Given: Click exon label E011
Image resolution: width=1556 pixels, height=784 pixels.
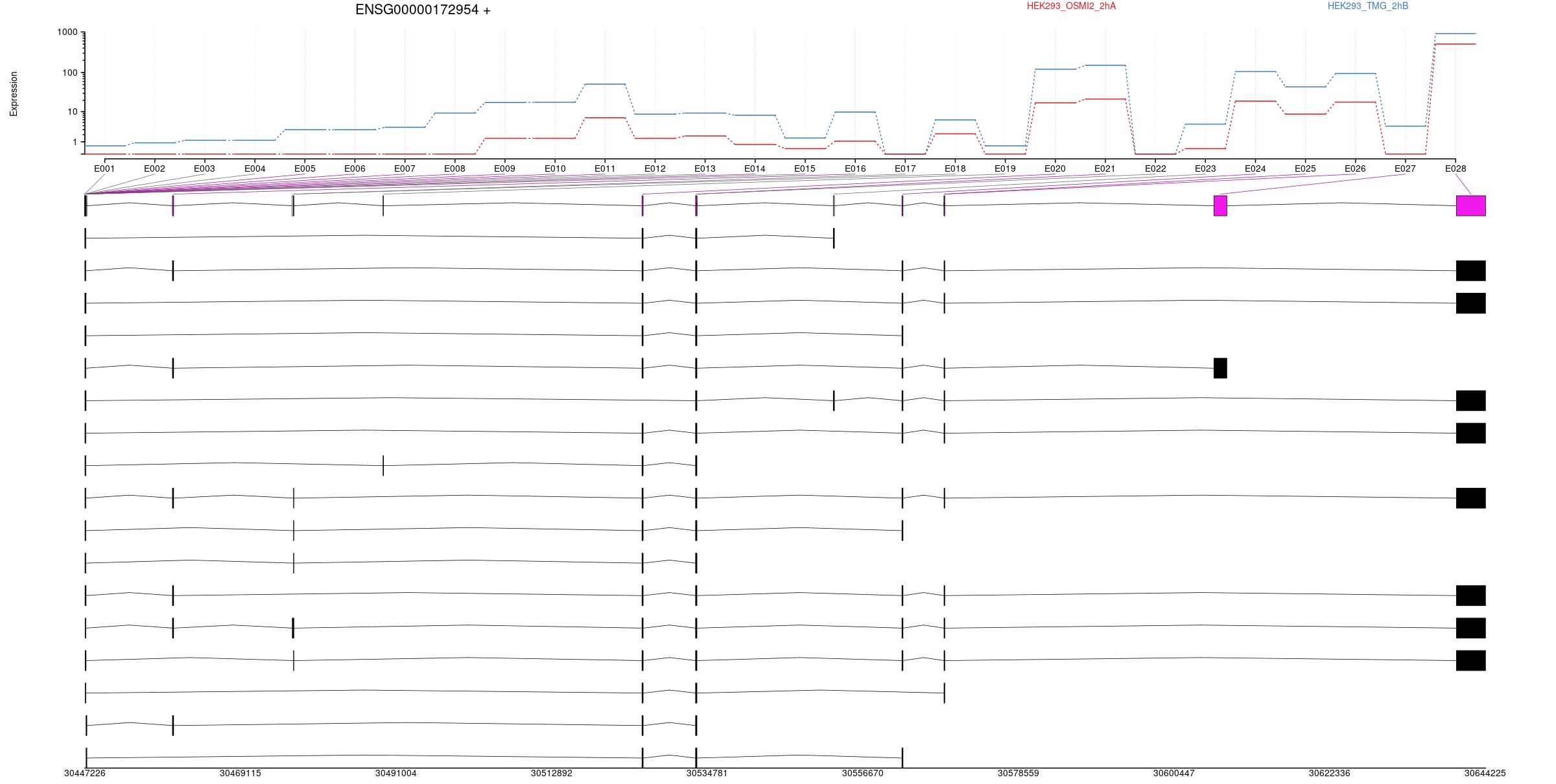Looking at the screenshot, I should tap(605, 168).
